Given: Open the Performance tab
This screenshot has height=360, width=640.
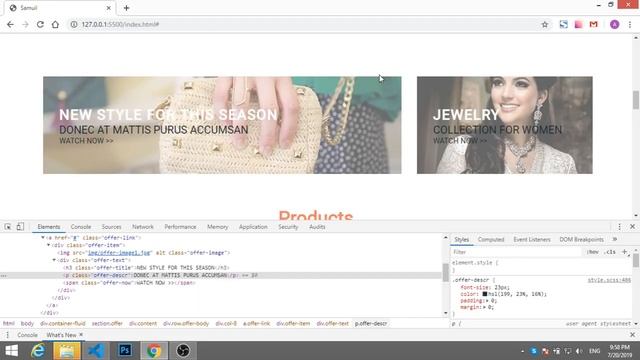Looking at the screenshot, I should tap(180, 227).
